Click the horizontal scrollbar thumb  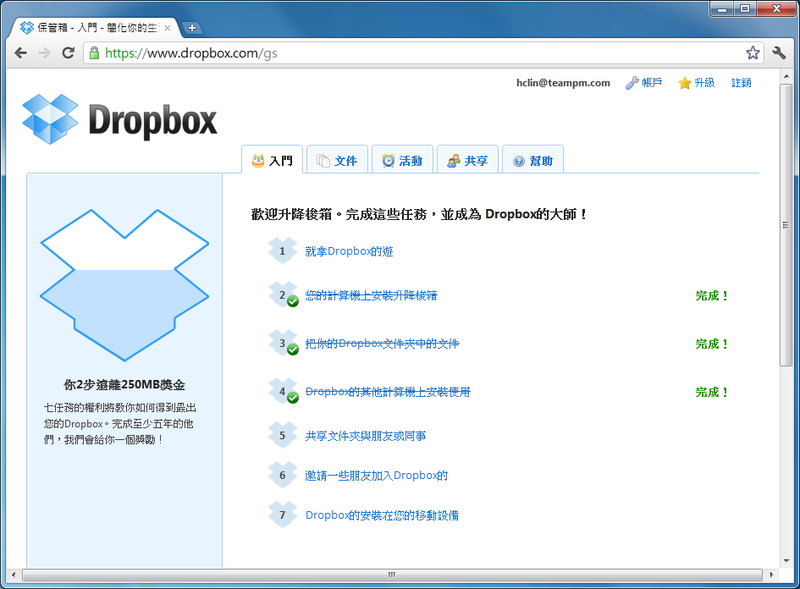(x=392, y=575)
